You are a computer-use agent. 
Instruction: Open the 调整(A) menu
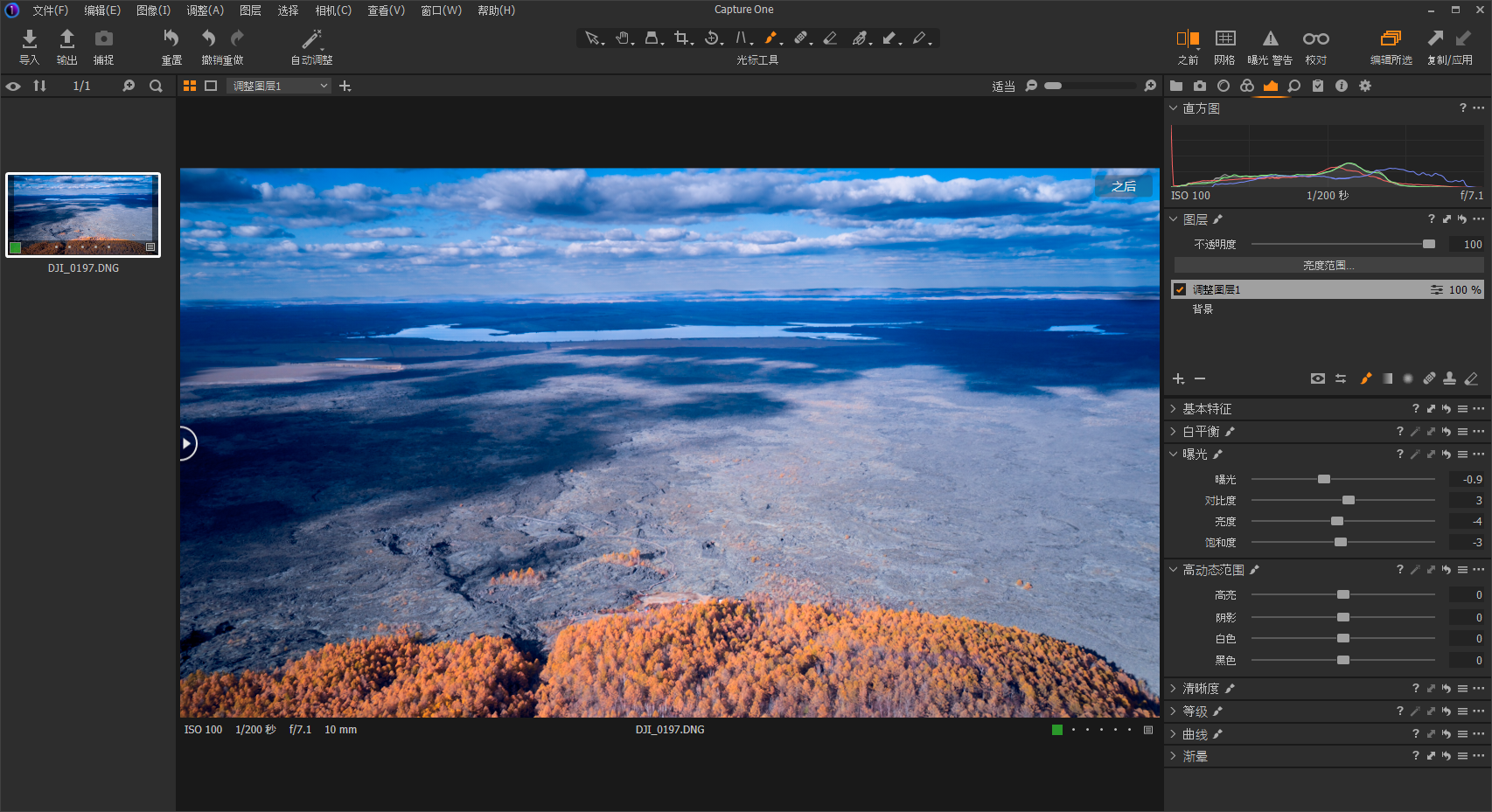click(x=206, y=10)
